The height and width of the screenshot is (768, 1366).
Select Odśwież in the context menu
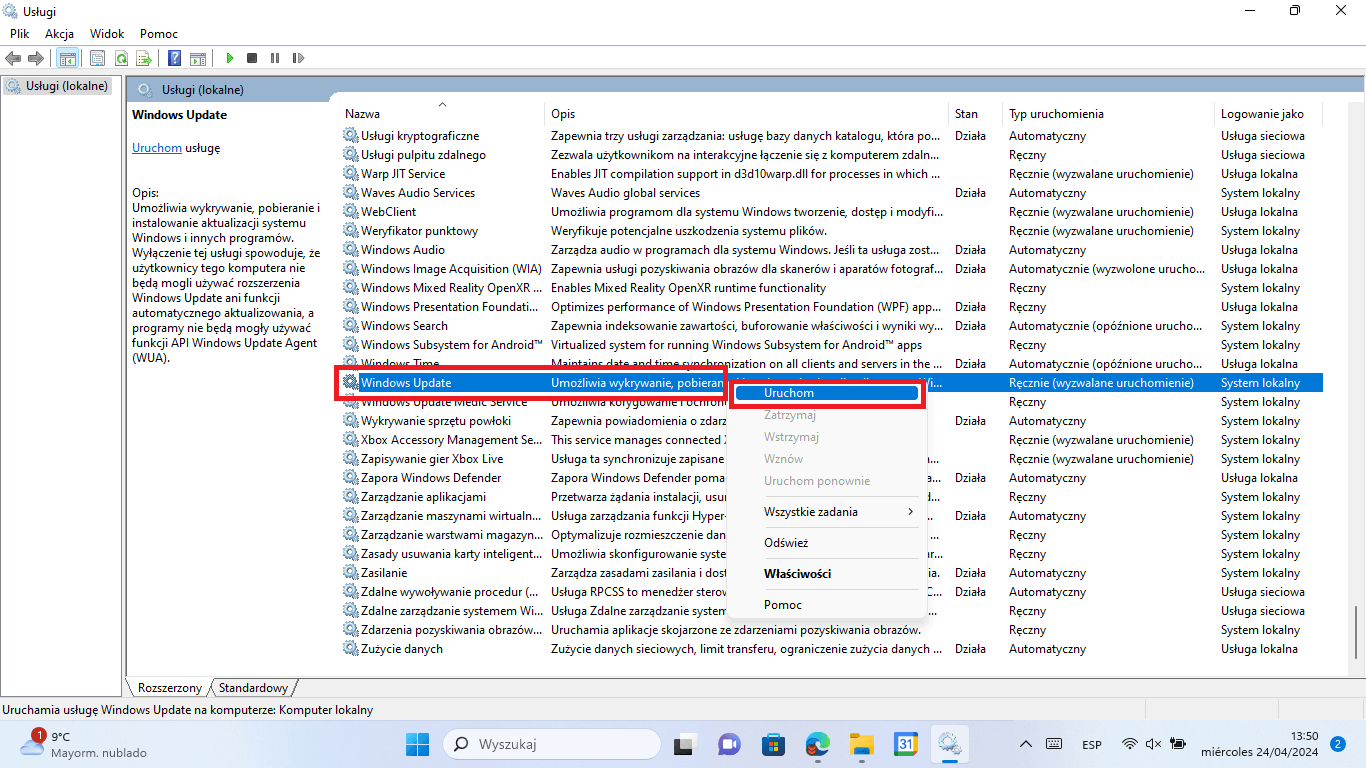pyautogui.click(x=826, y=543)
